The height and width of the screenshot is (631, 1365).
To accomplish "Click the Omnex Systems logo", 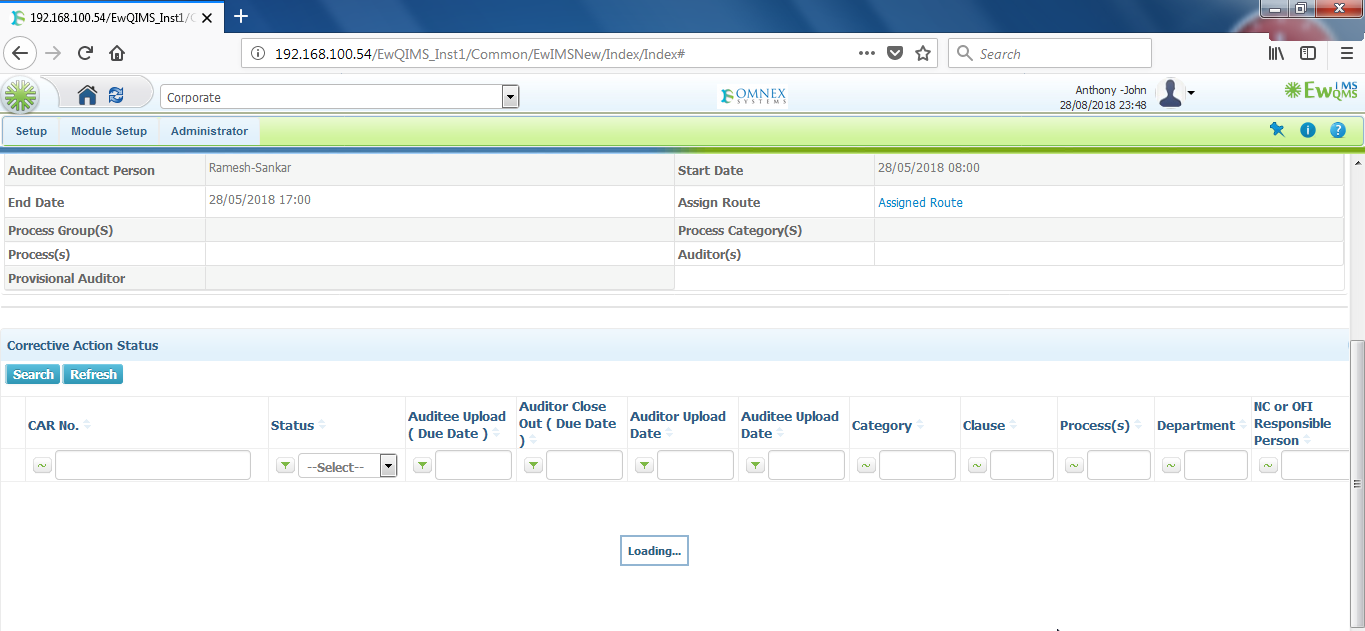I will (x=753, y=96).
